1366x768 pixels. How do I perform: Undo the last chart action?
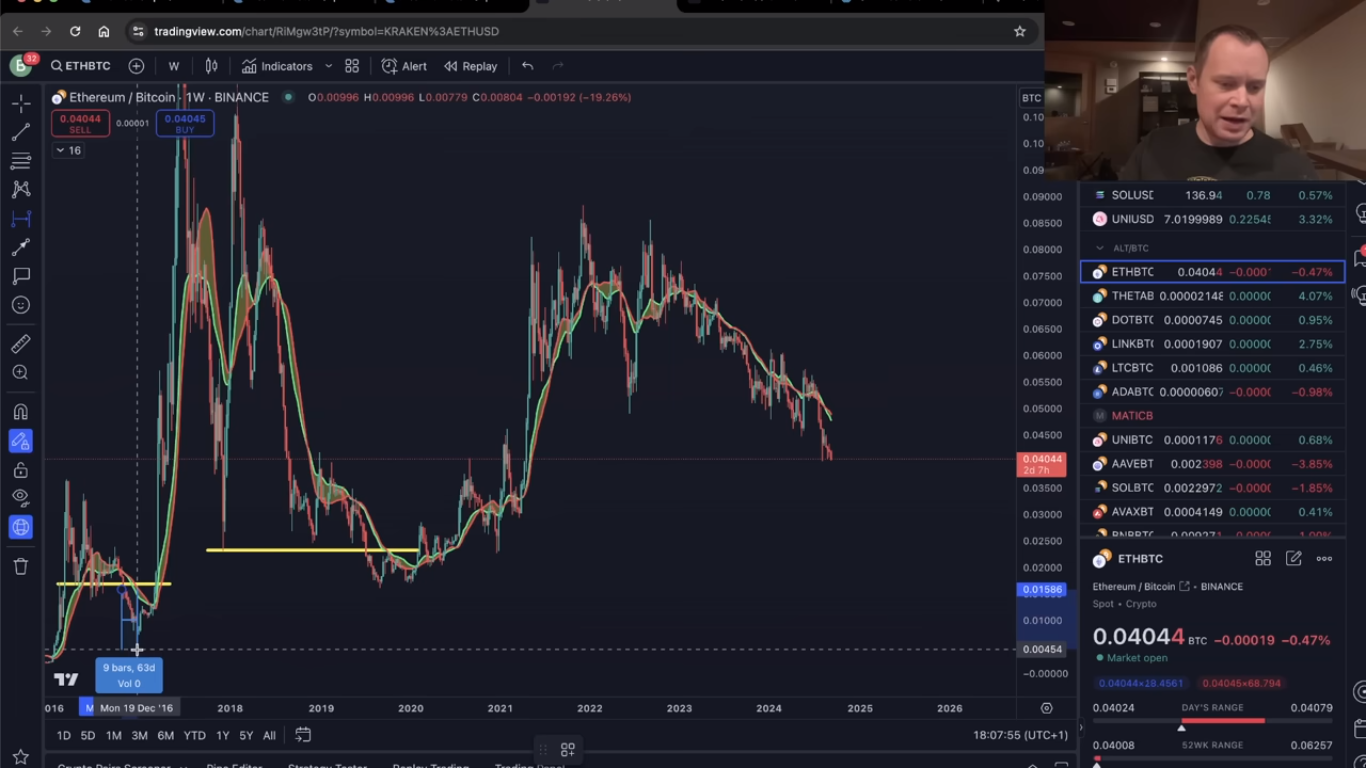(x=527, y=66)
